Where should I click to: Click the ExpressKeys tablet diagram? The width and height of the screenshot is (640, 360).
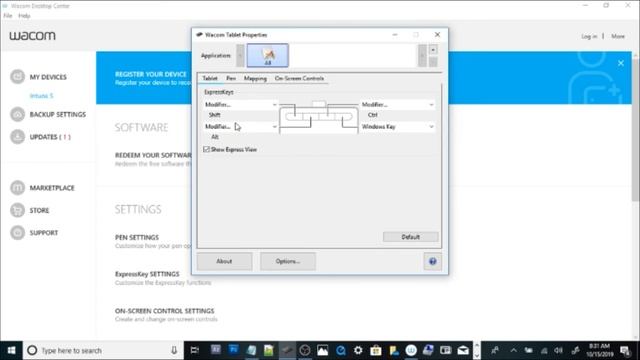click(x=319, y=118)
